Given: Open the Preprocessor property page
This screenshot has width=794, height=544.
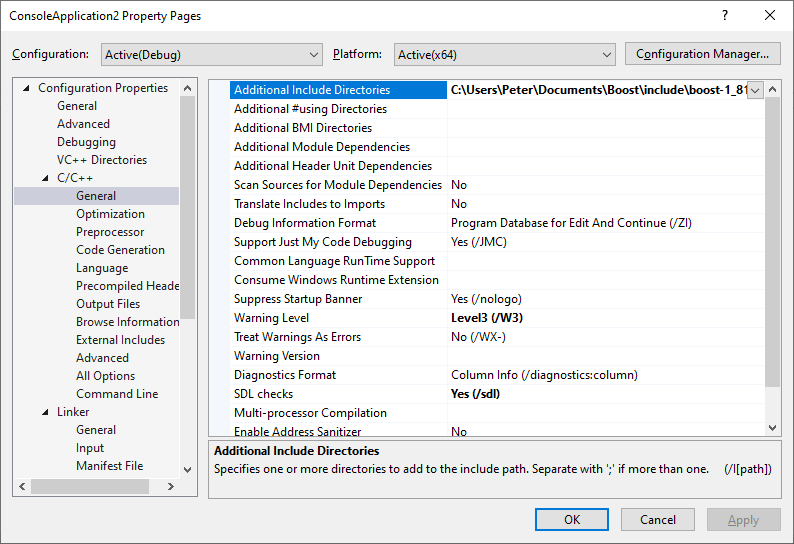Looking at the screenshot, I should [x=110, y=232].
